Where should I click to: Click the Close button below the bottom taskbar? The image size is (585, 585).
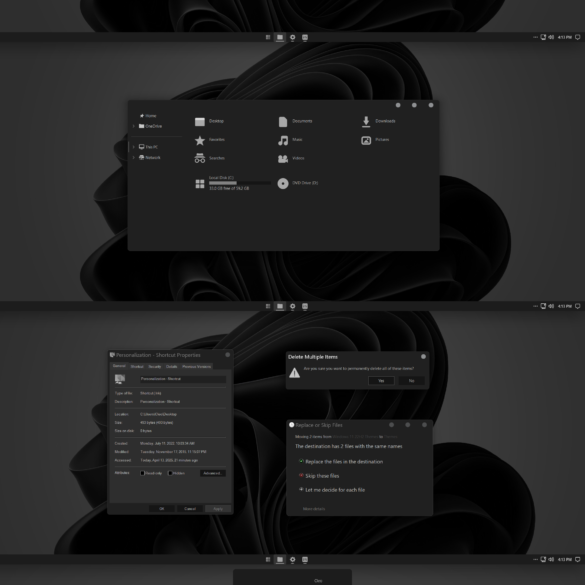(318, 581)
